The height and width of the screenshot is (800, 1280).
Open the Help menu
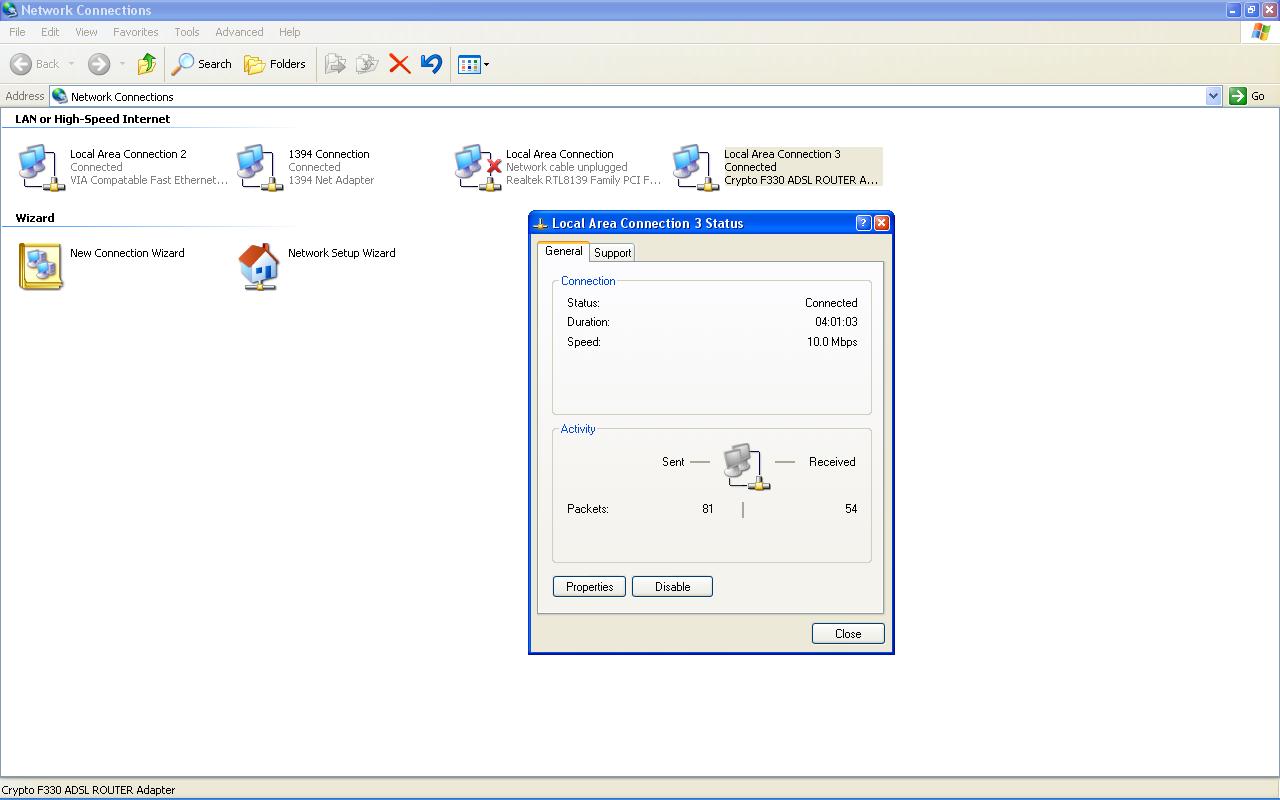click(289, 32)
